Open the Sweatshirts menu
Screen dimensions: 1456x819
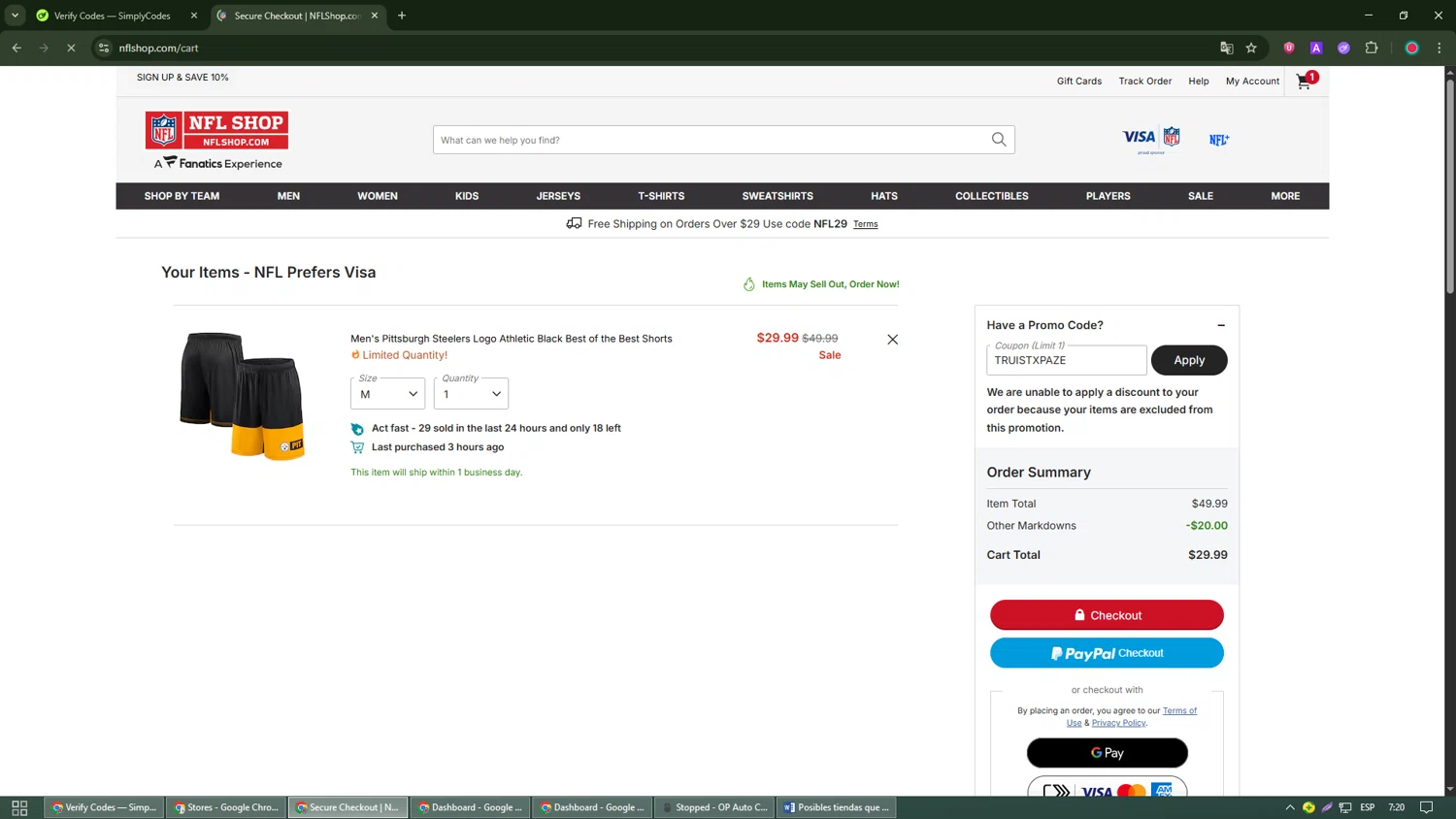pos(778,196)
